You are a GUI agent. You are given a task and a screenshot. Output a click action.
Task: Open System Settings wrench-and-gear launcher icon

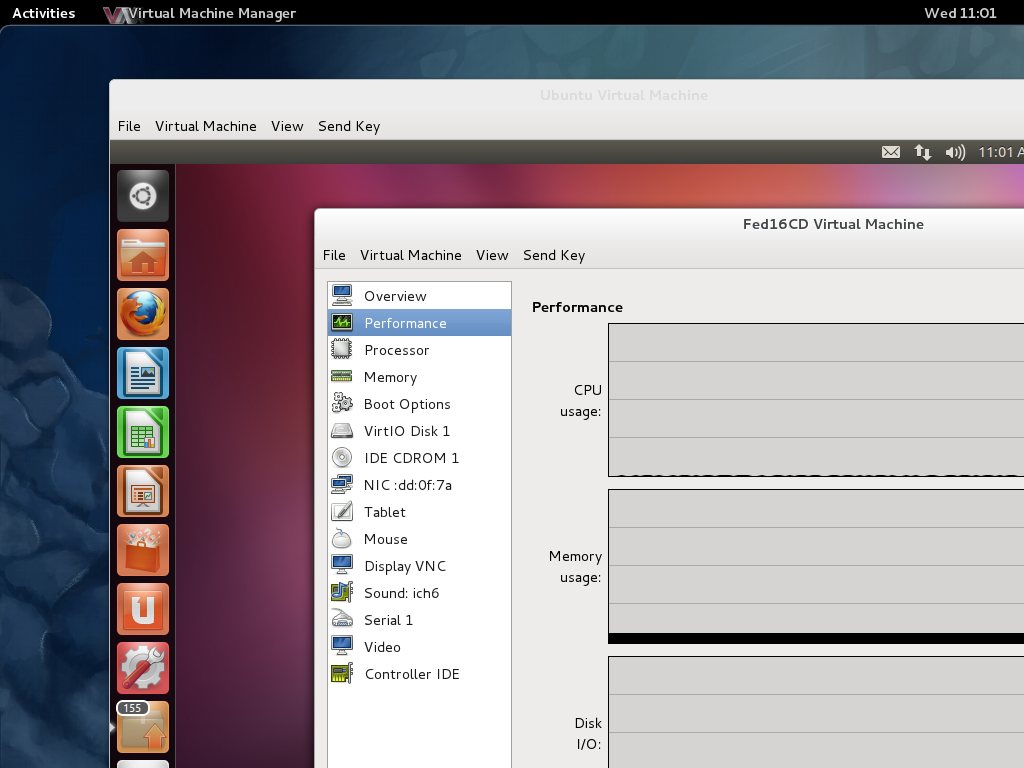(x=143, y=668)
